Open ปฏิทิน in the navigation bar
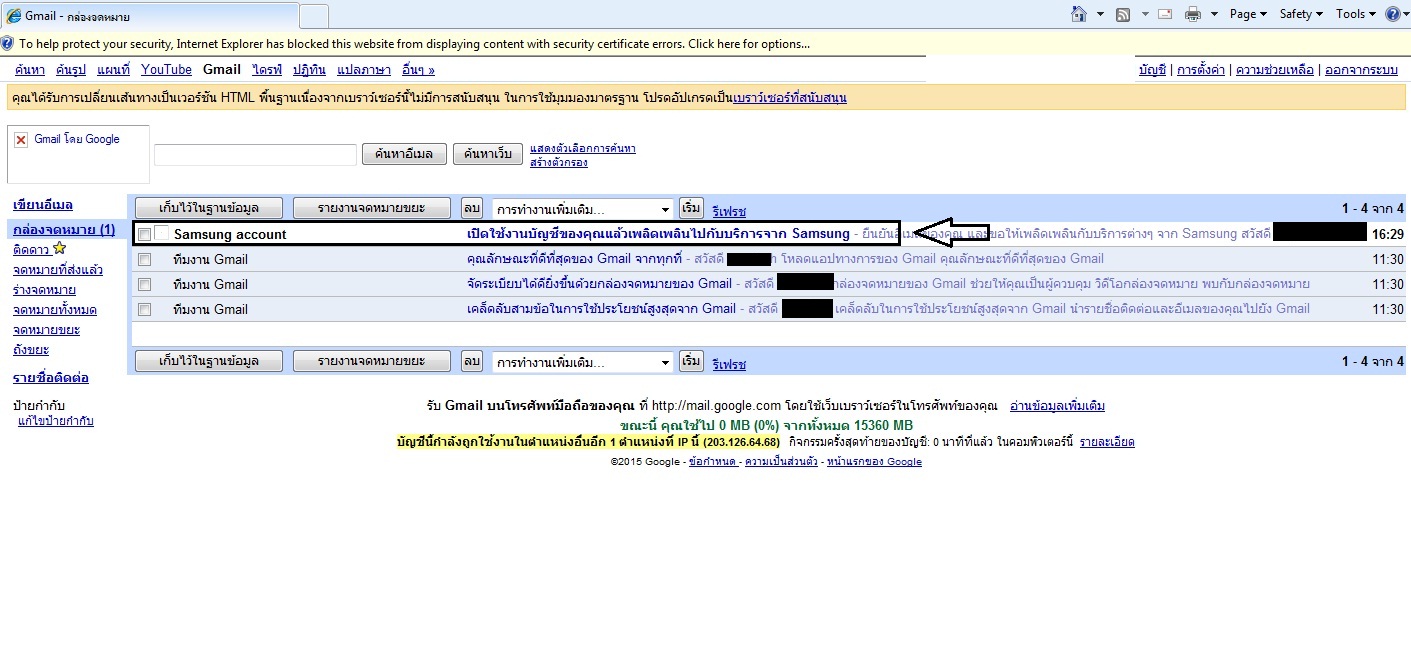Screen dimensions: 1411x667 point(310,70)
